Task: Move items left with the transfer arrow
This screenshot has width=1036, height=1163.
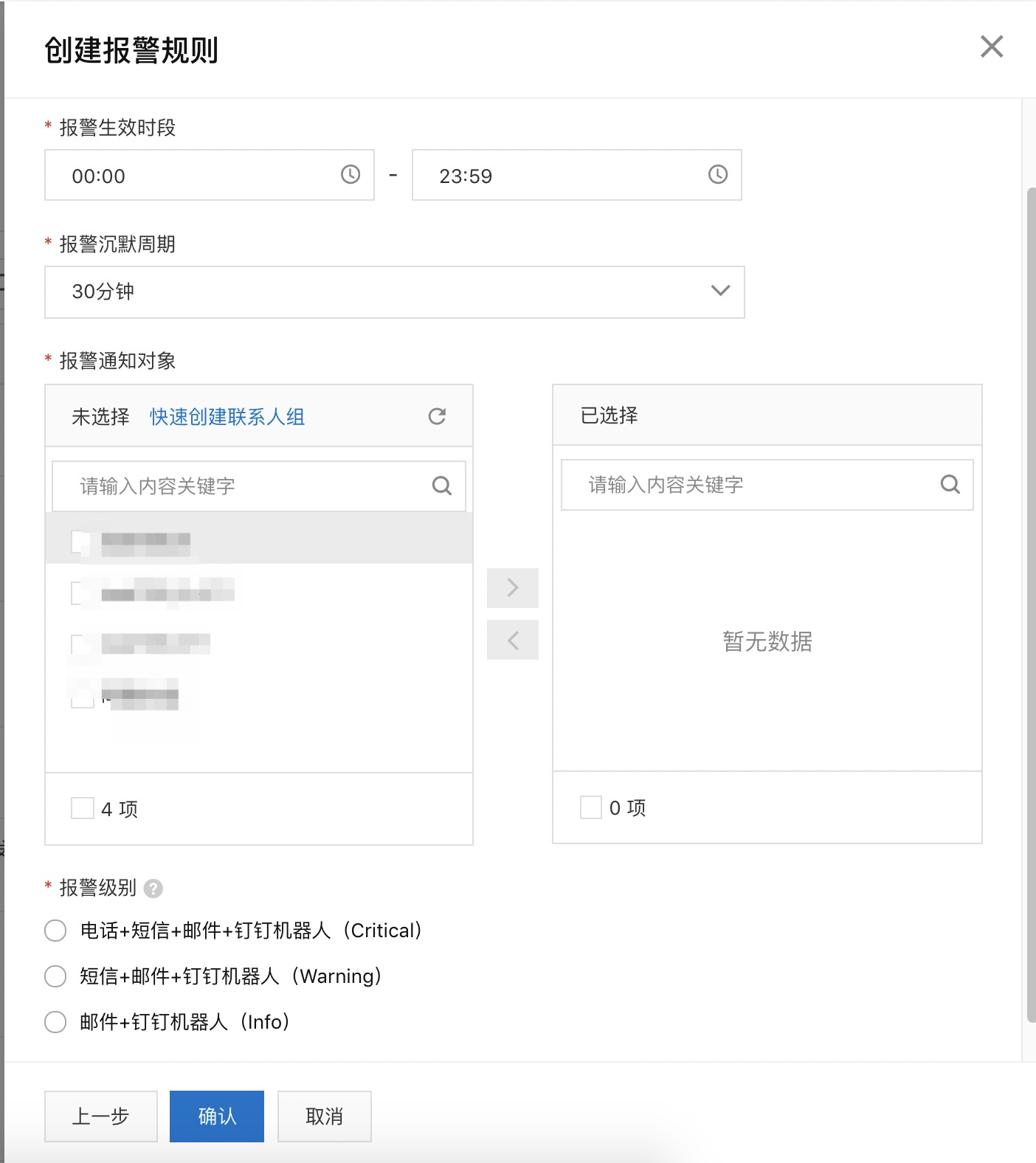Action: (x=513, y=640)
